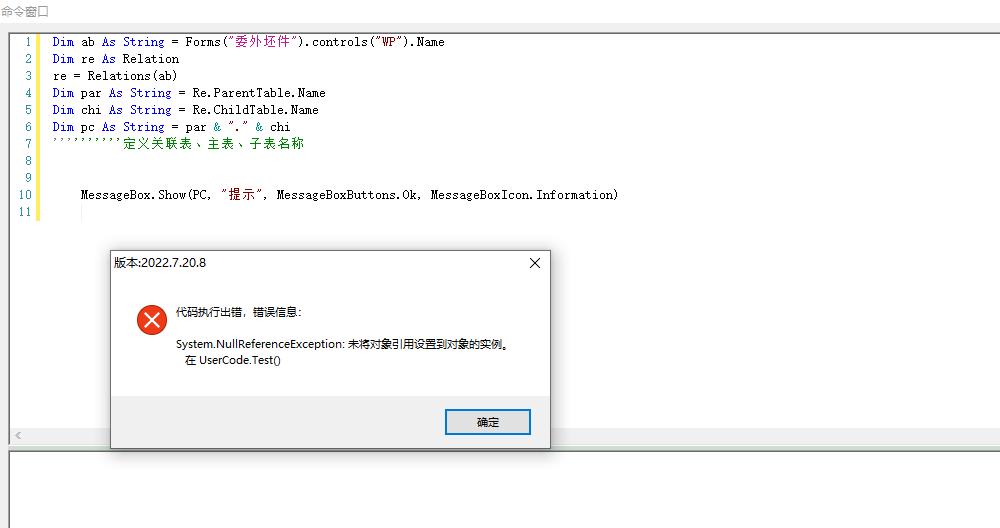Click the lower output pane area

click(504, 490)
